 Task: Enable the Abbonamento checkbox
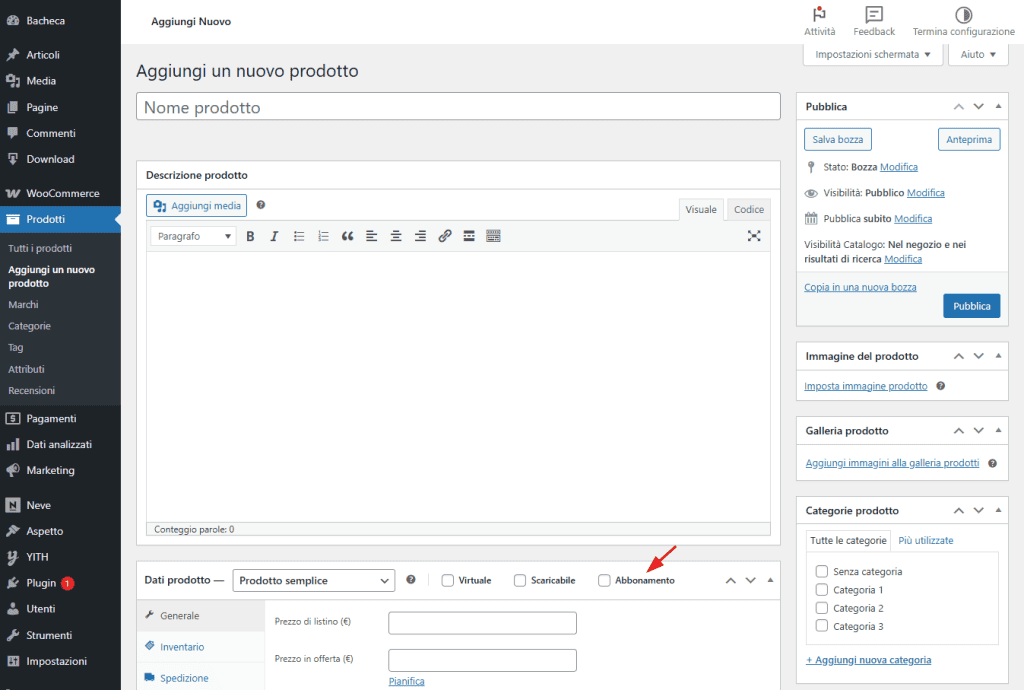click(x=604, y=580)
